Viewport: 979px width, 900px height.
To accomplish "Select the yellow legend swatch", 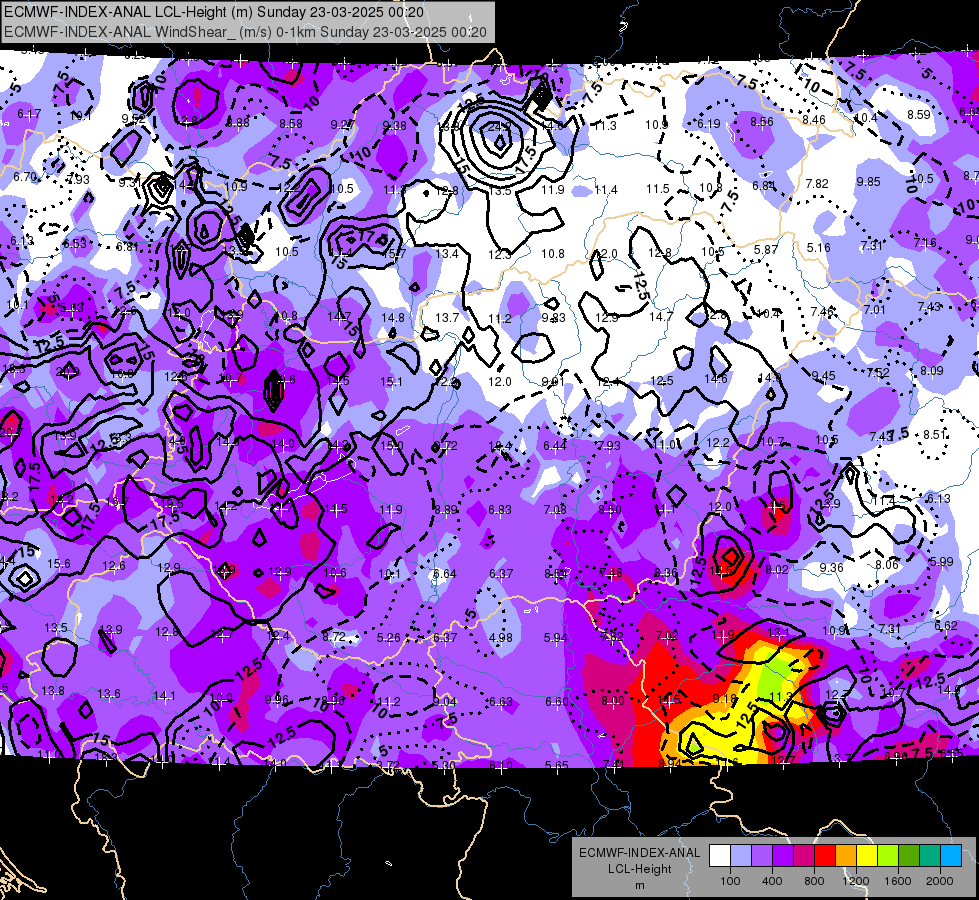I will (867, 856).
